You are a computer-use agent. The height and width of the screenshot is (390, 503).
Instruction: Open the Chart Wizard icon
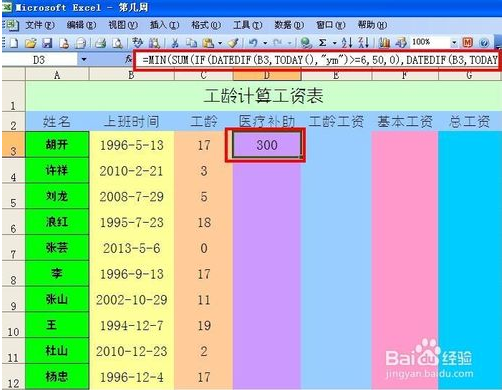tap(385, 43)
